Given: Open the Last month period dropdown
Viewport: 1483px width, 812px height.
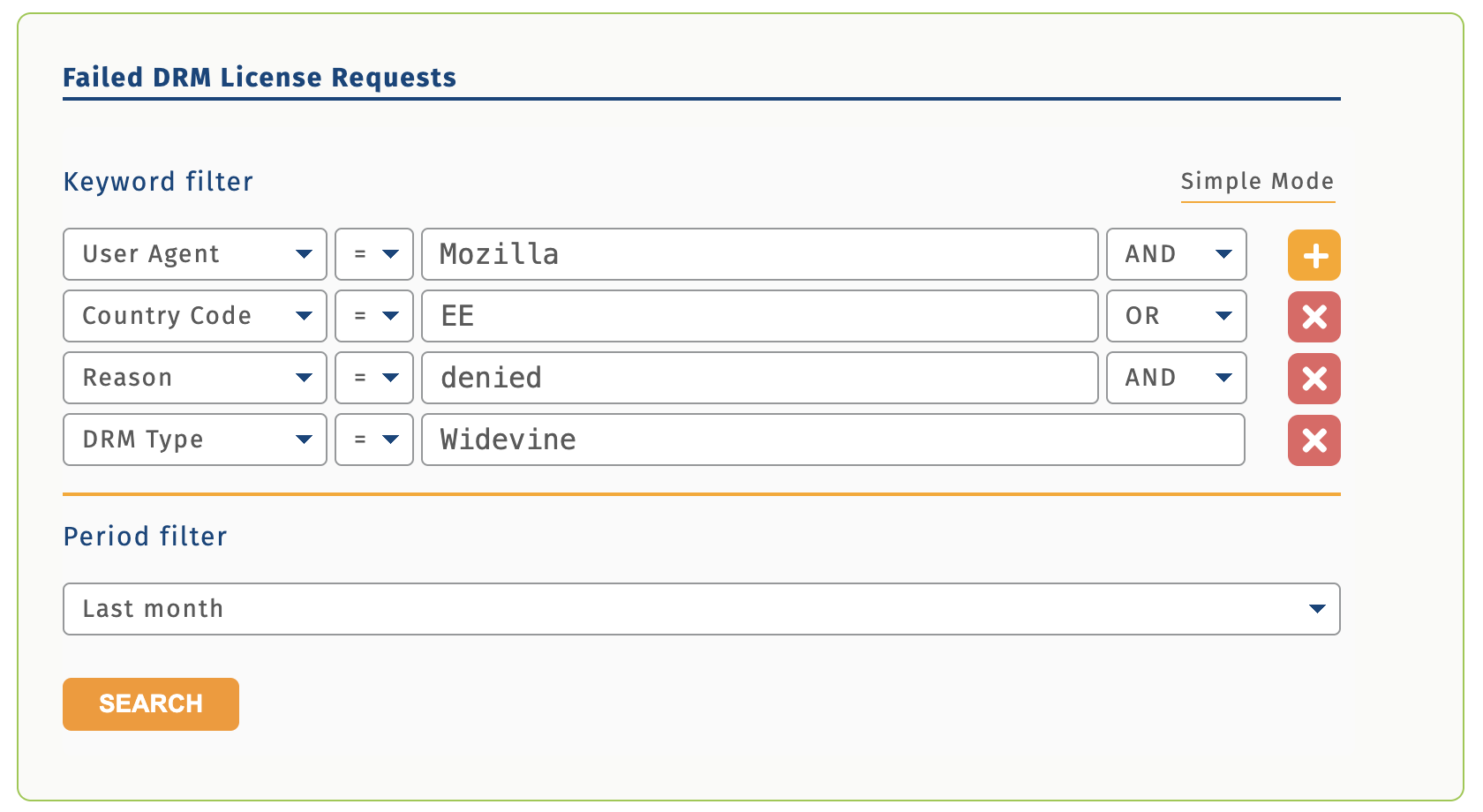Looking at the screenshot, I should click(x=701, y=609).
